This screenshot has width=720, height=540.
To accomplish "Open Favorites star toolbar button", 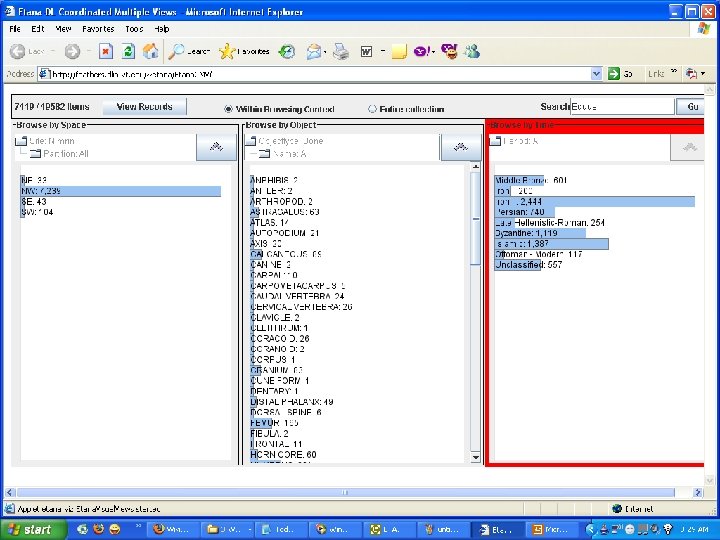I will click(x=244, y=51).
